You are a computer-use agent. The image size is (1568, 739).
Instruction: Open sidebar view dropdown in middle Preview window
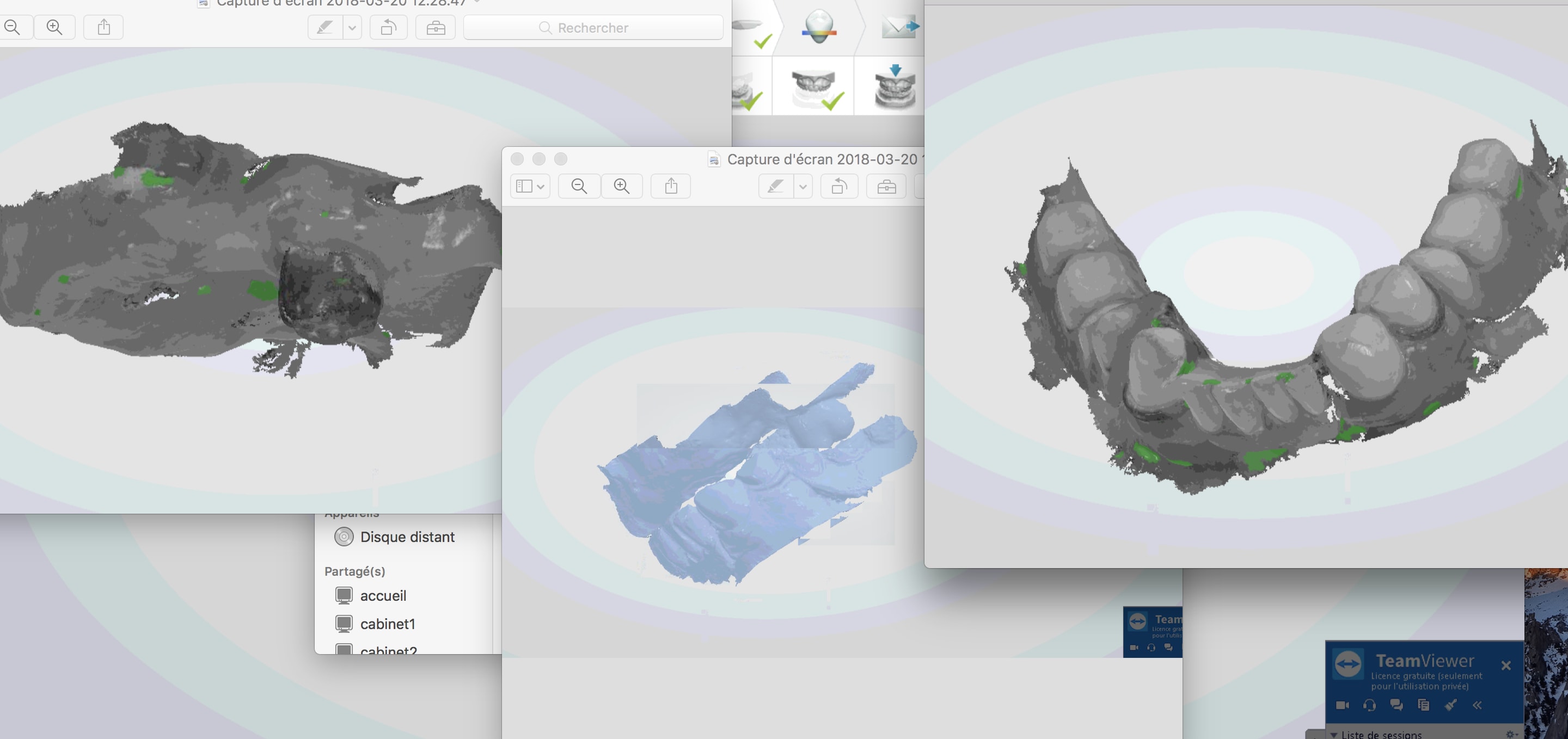[x=530, y=186]
